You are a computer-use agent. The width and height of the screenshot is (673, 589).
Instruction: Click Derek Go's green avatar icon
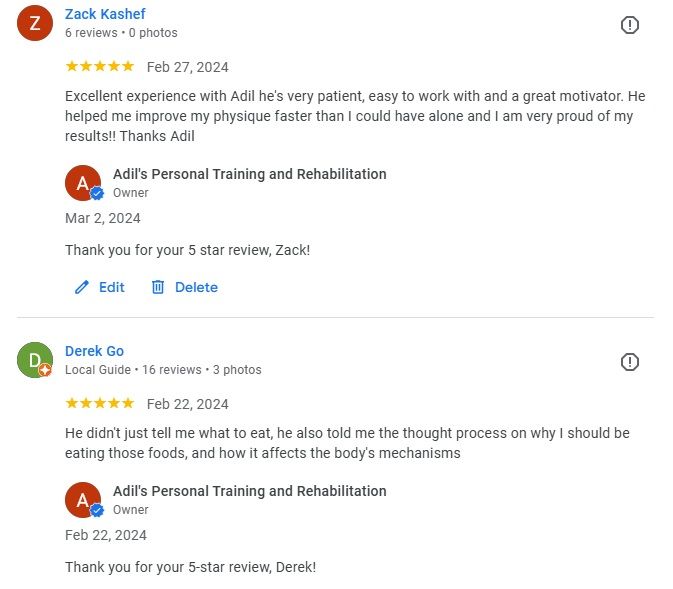coord(35,360)
